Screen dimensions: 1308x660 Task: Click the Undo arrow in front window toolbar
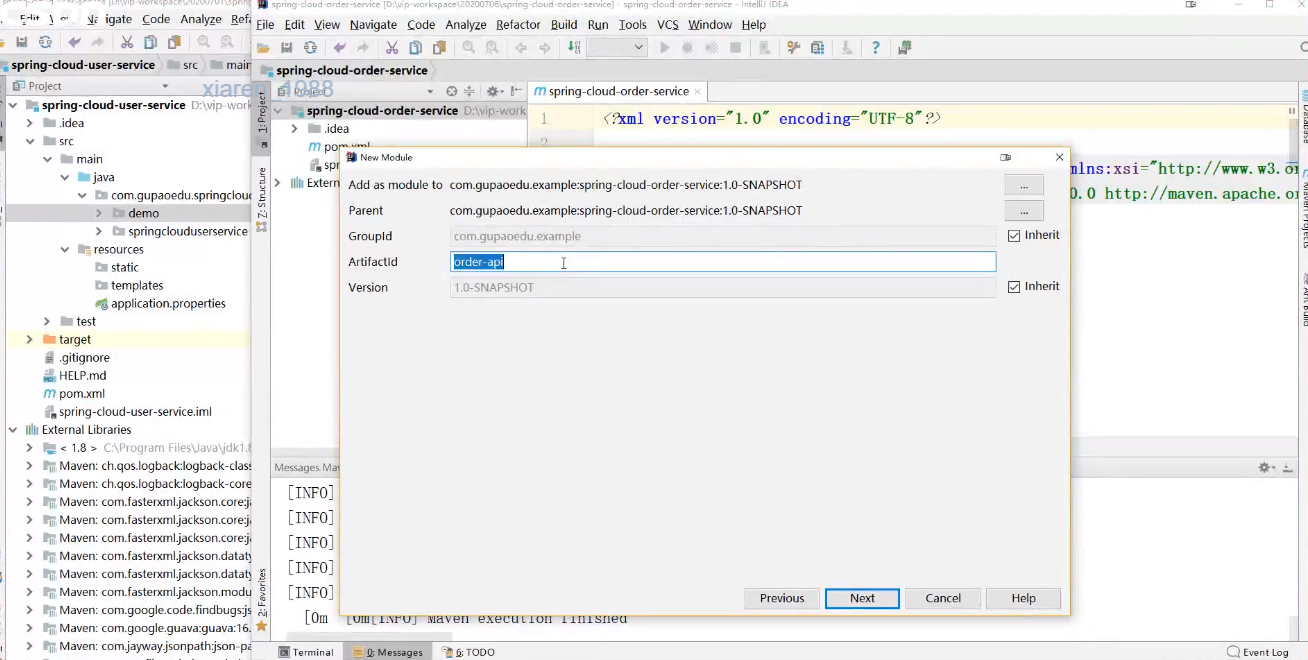(x=340, y=48)
